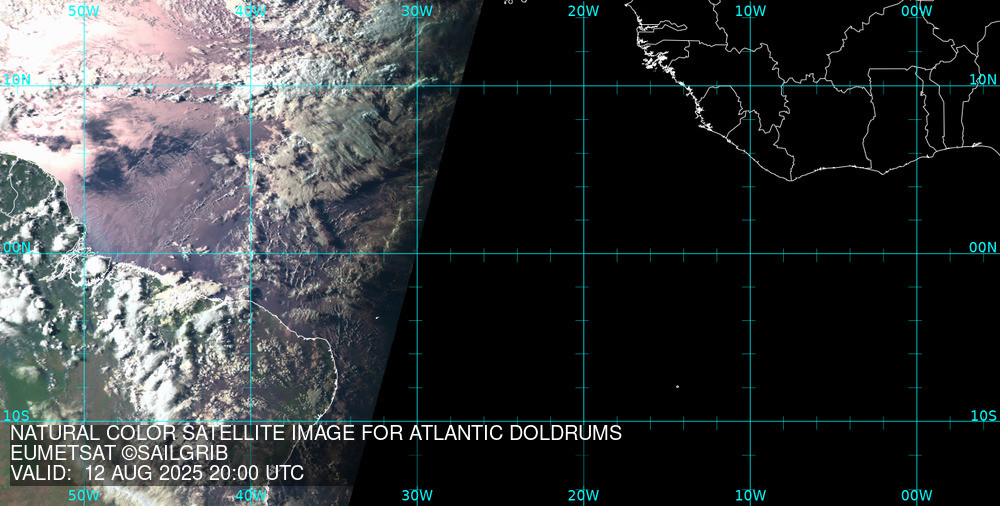This screenshot has width=1000, height=506.
Task: Select the 00N label next to Brazil's coast
Action: (x=17, y=247)
